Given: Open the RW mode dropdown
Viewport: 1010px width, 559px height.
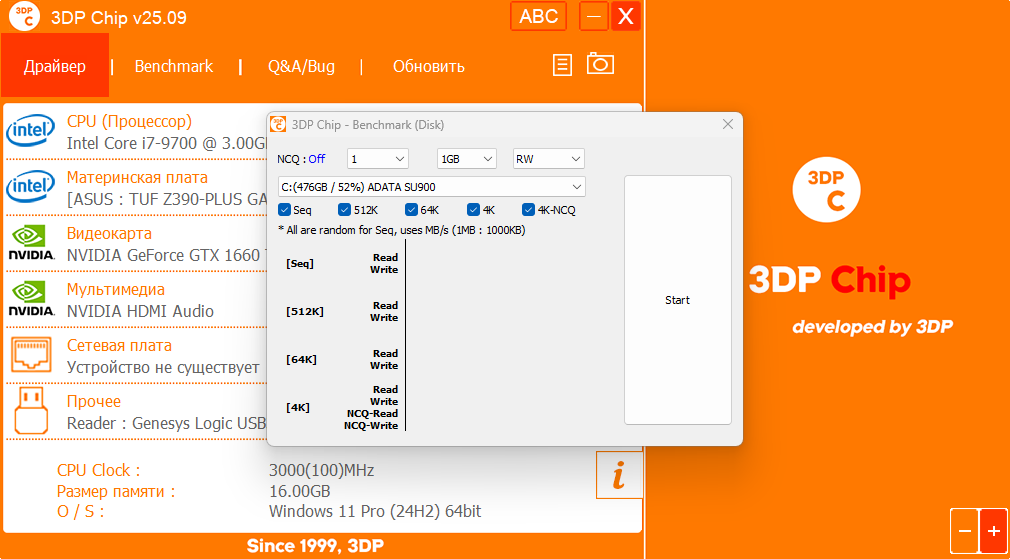Looking at the screenshot, I should pyautogui.click(x=548, y=159).
